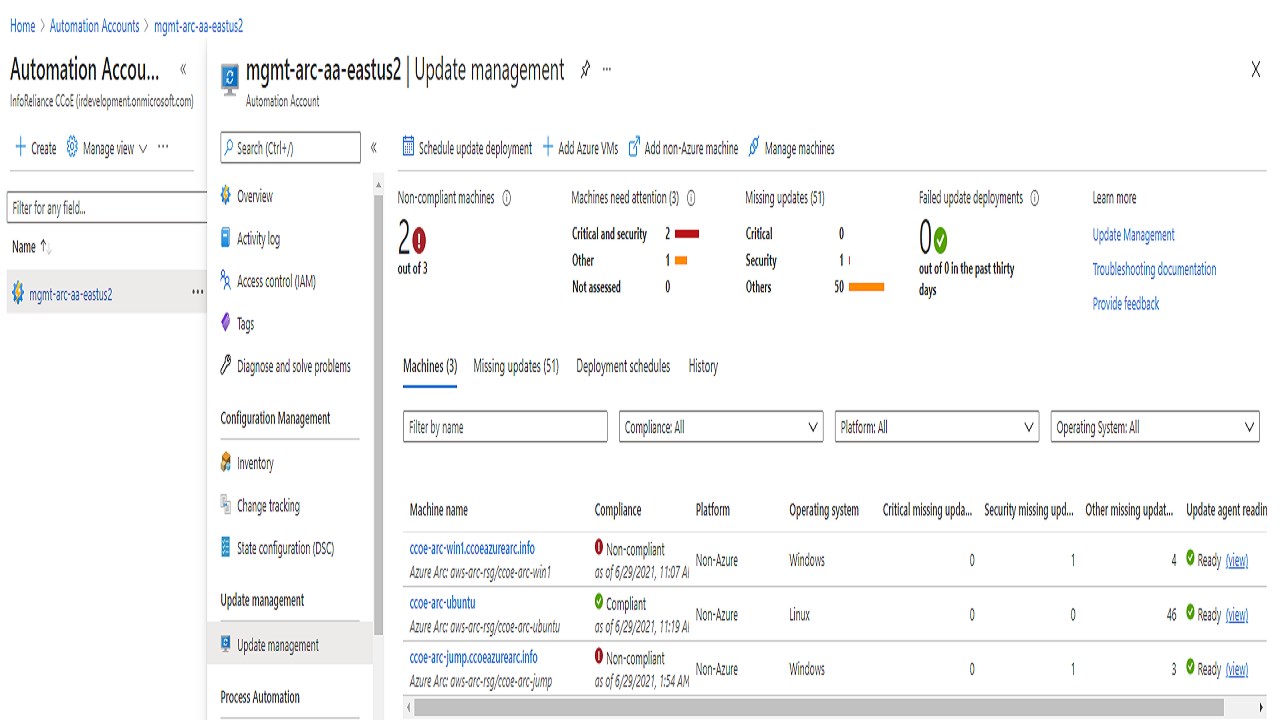
Task: Open the Operating System: All dropdown
Action: coord(1155,427)
